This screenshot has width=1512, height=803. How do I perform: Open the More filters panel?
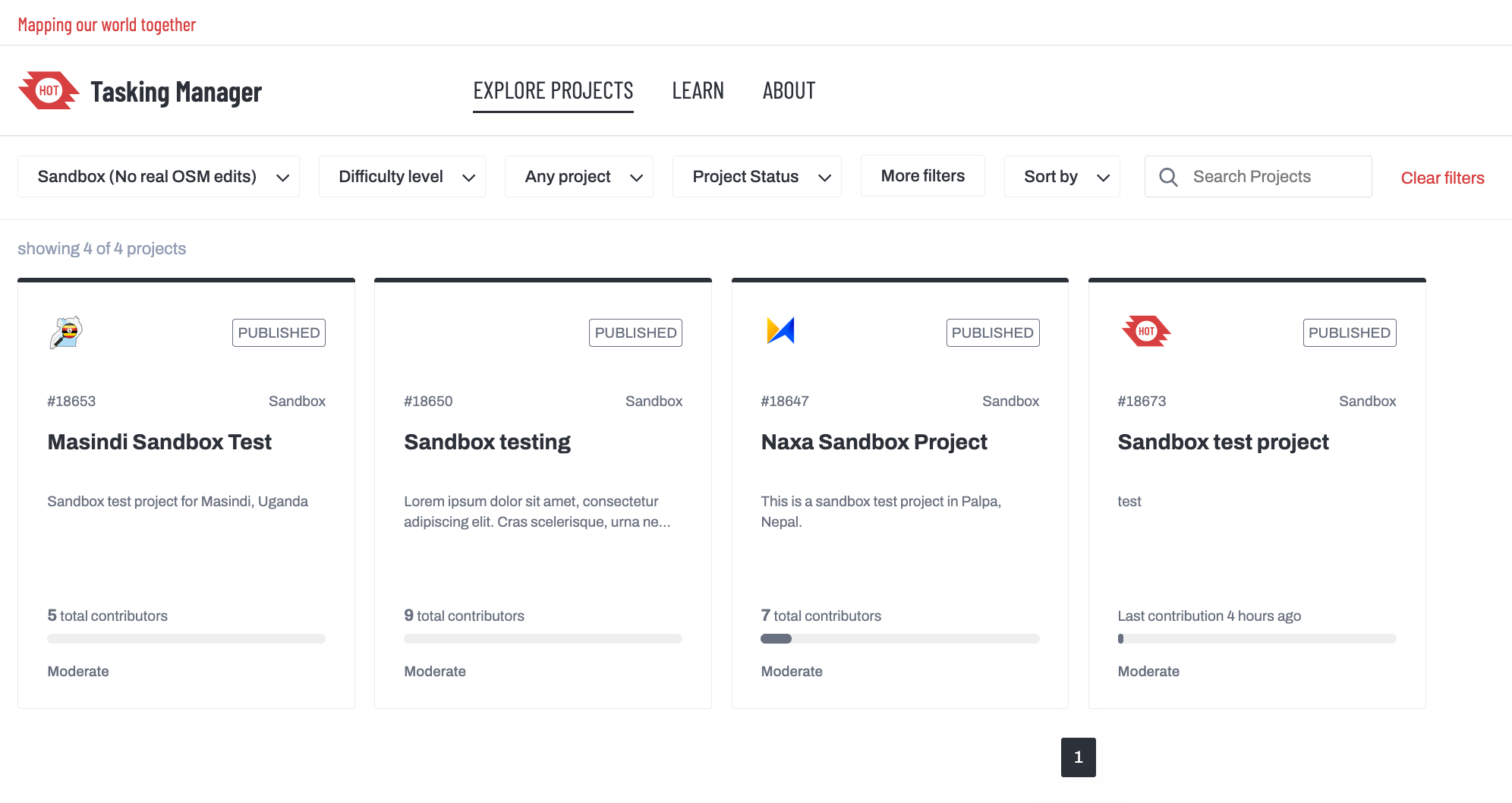pos(923,176)
